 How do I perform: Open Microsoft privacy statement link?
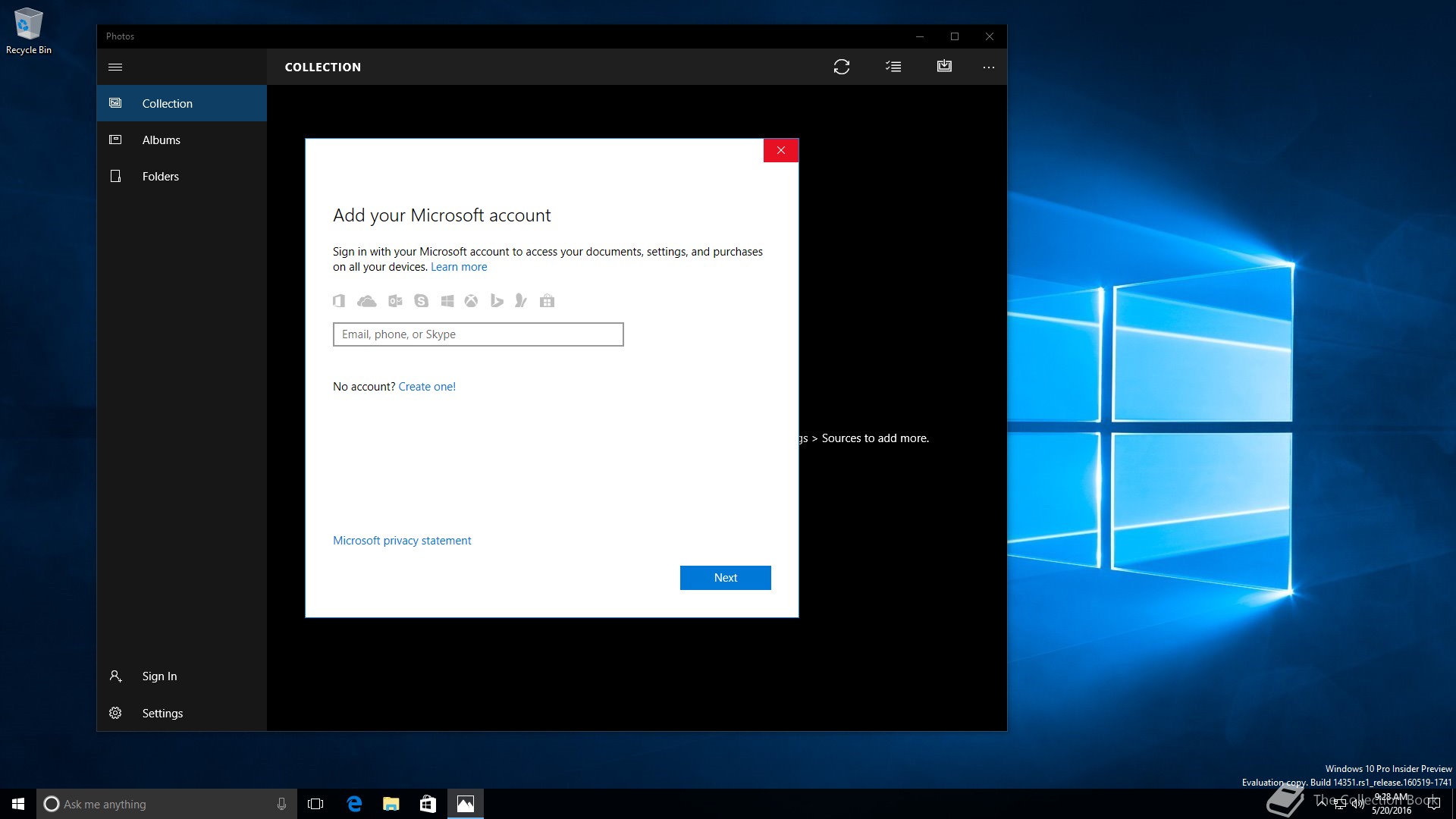pos(402,541)
